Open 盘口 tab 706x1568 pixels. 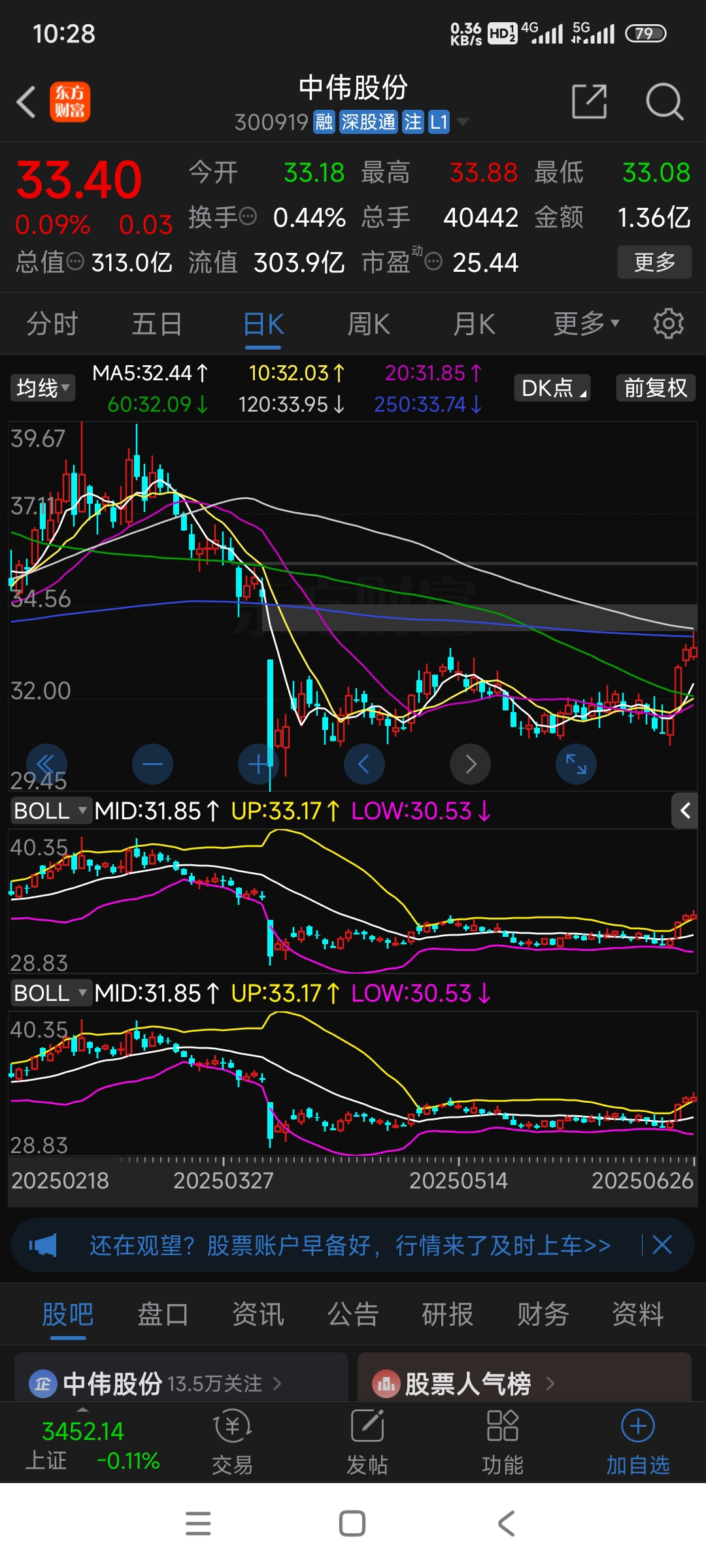click(x=163, y=1314)
